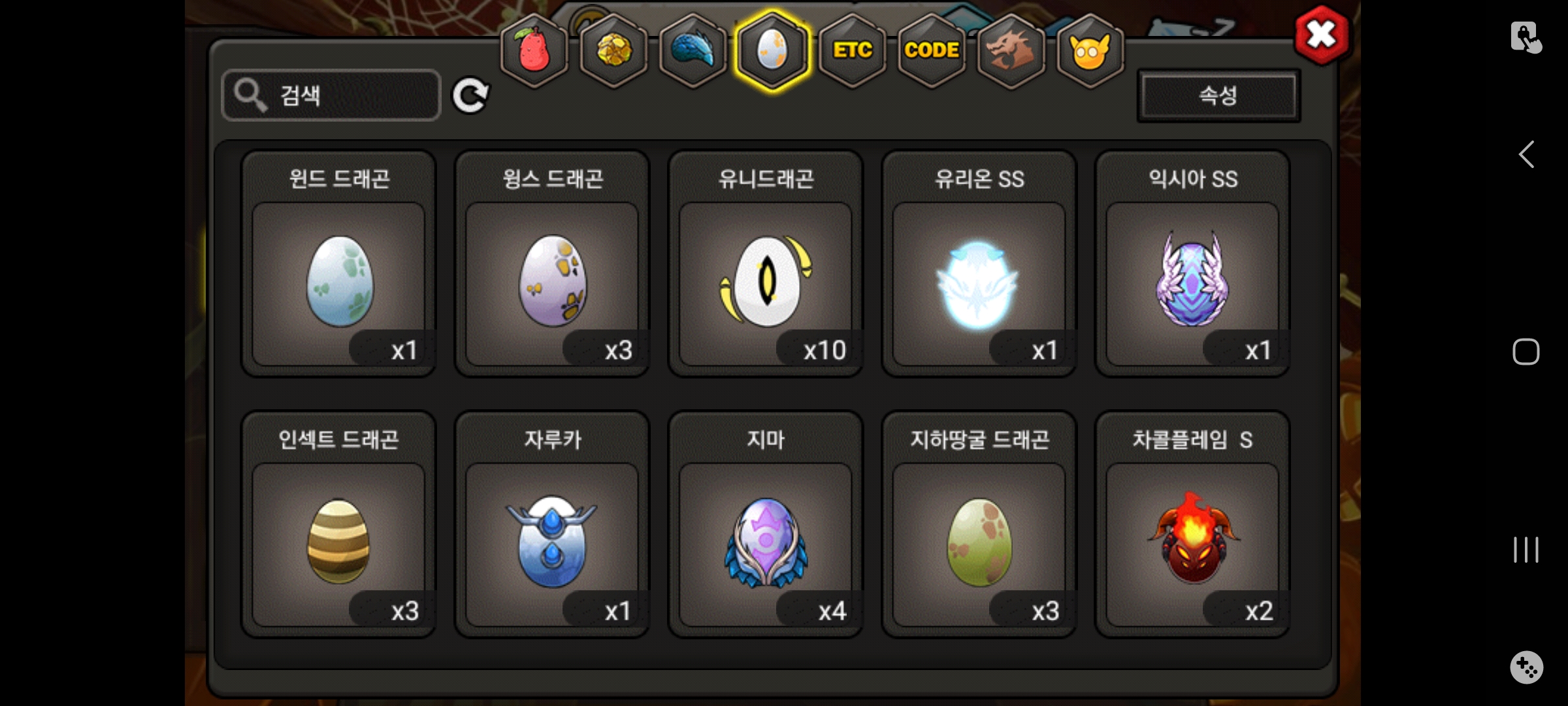
Task: Select the 윈드 드래곤 egg
Action: coord(338,264)
